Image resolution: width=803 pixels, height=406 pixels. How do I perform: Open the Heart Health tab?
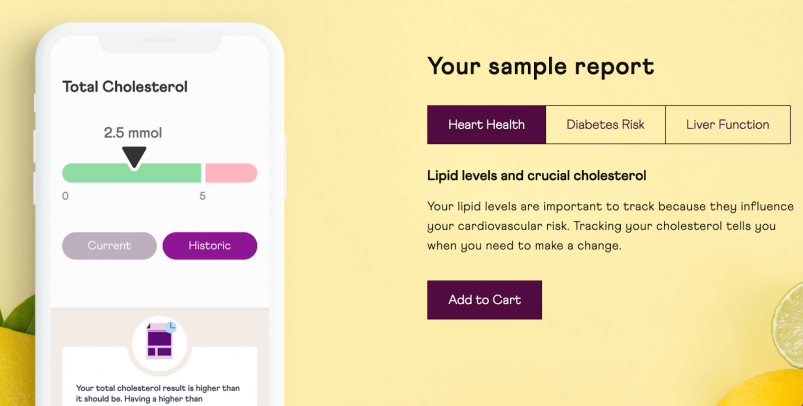487,124
